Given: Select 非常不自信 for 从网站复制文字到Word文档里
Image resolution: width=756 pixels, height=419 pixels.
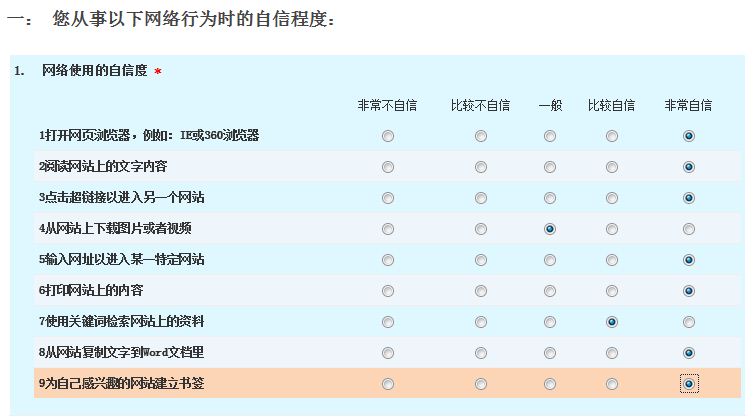Looking at the screenshot, I should coord(387,353).
